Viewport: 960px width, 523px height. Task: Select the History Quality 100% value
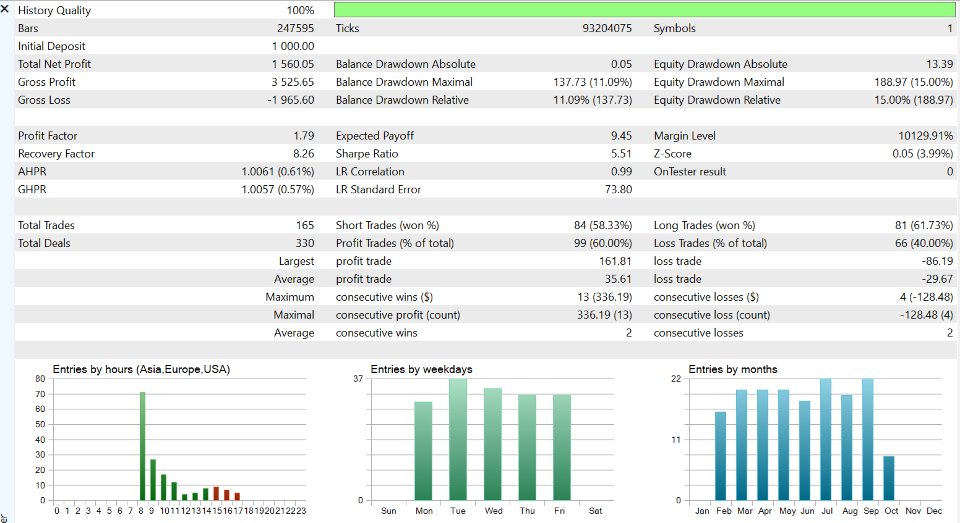pyautogui.click(x=300, y=10)
